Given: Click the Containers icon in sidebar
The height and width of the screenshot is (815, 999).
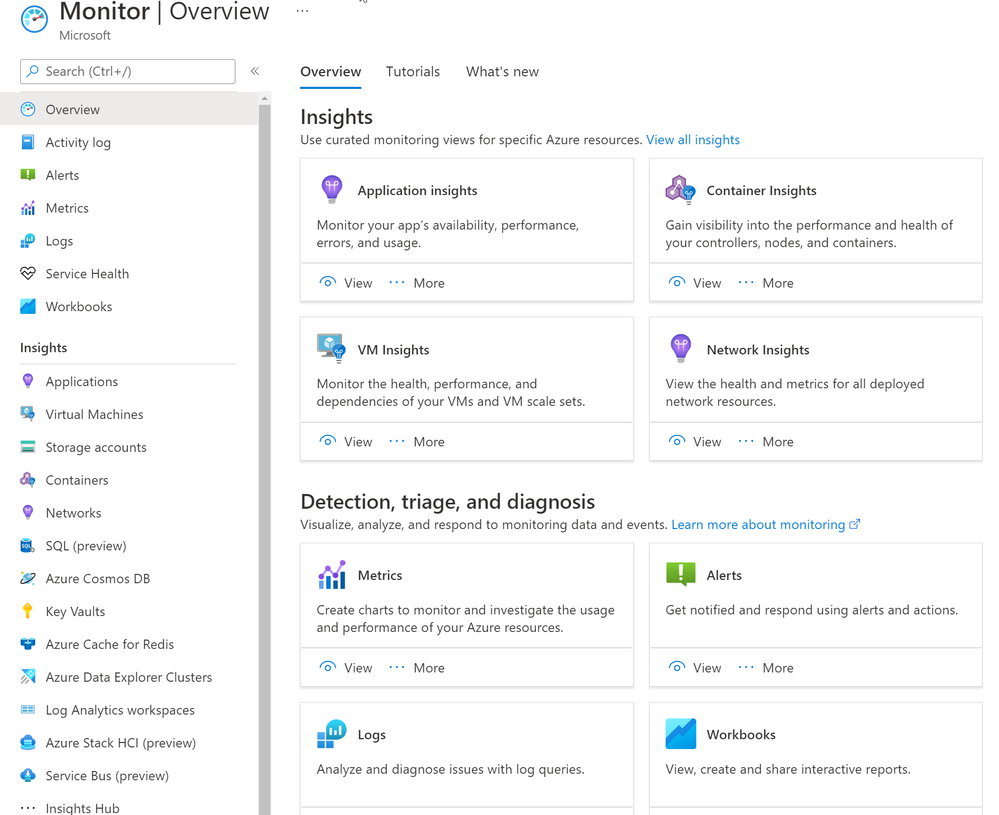Looking at the screenshot, I should (28, 480).
